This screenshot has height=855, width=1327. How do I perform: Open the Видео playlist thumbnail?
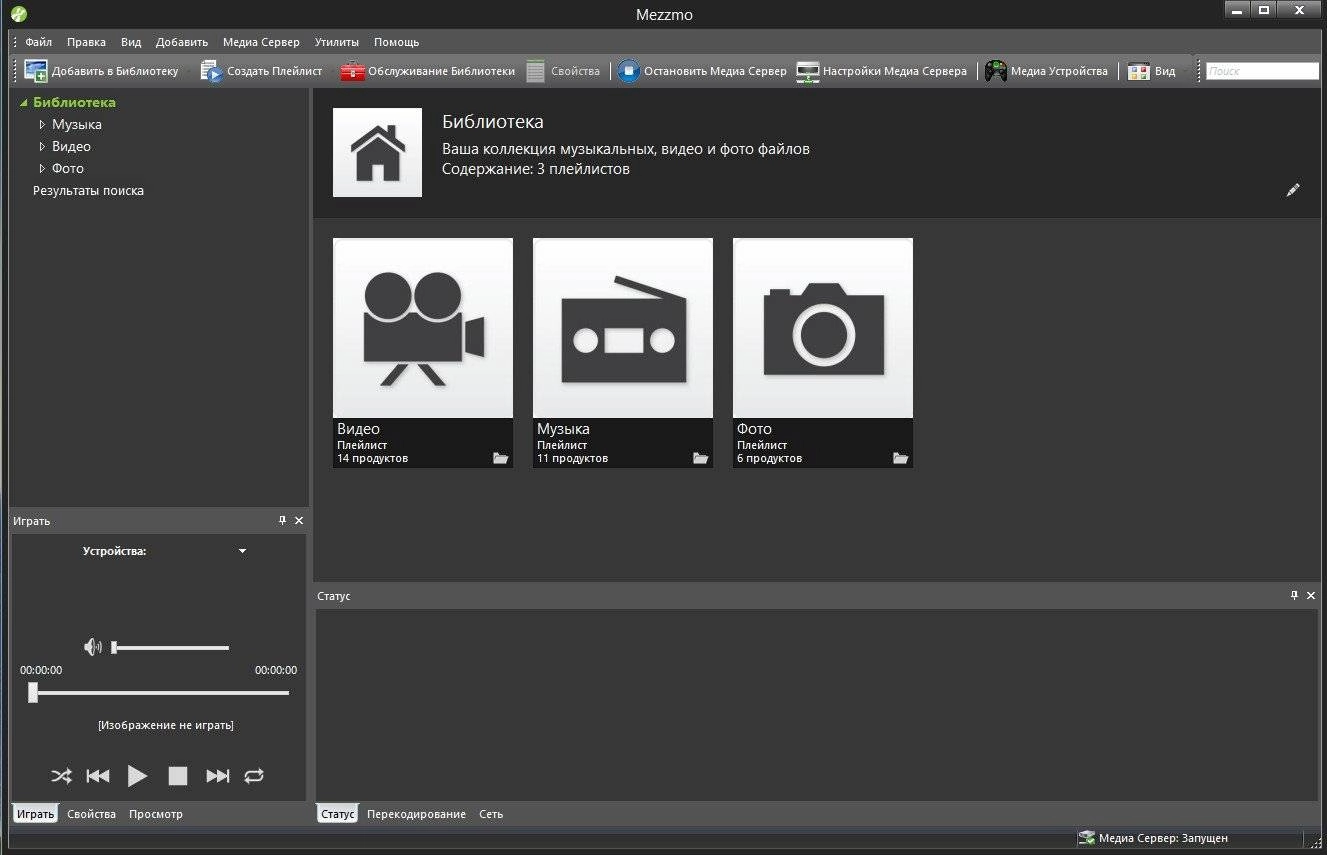pos(423,328)
